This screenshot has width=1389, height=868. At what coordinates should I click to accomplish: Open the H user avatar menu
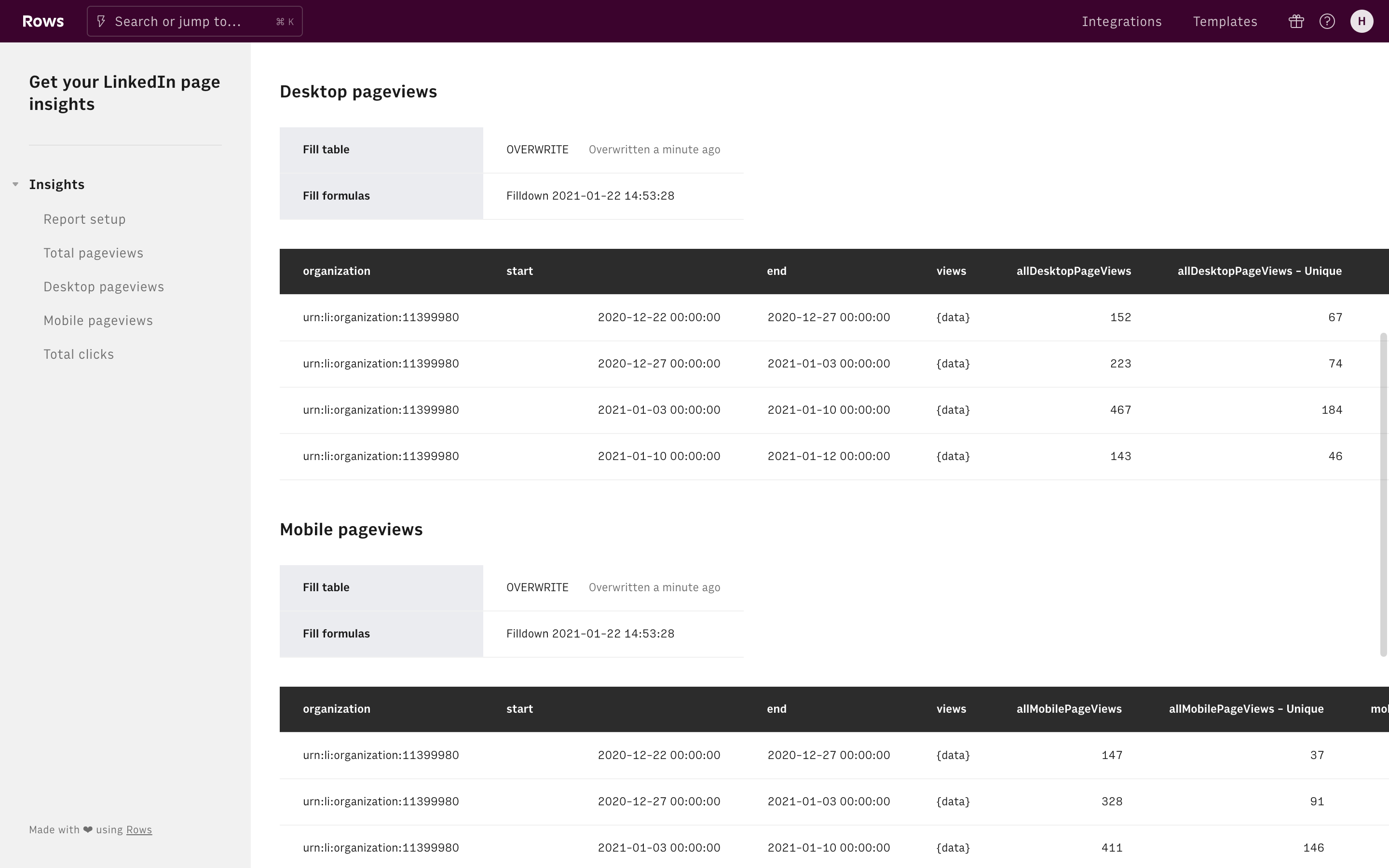pyautogui.click(x=1362, y=21)
